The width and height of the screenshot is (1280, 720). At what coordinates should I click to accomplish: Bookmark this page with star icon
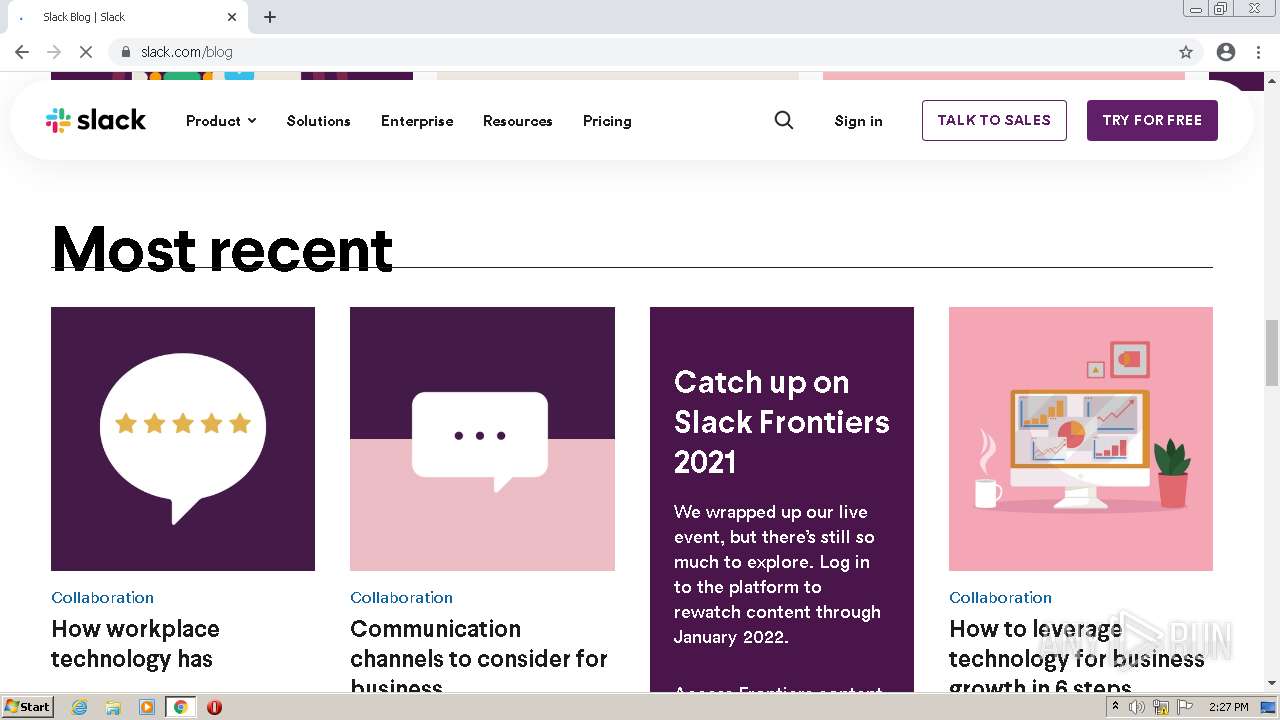point(1186,52)
